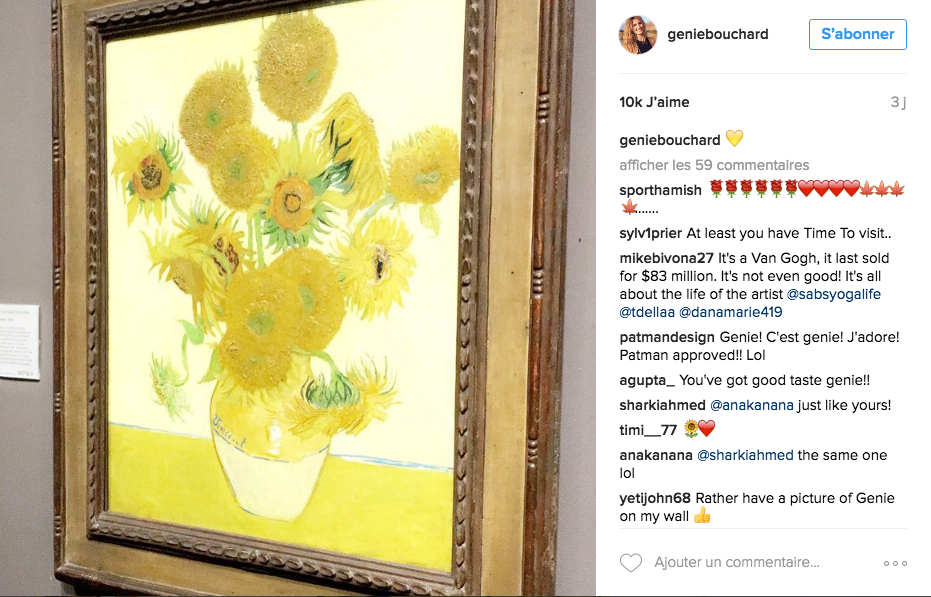Click the 10k J'aime likes count

click(x=654, y=102)
